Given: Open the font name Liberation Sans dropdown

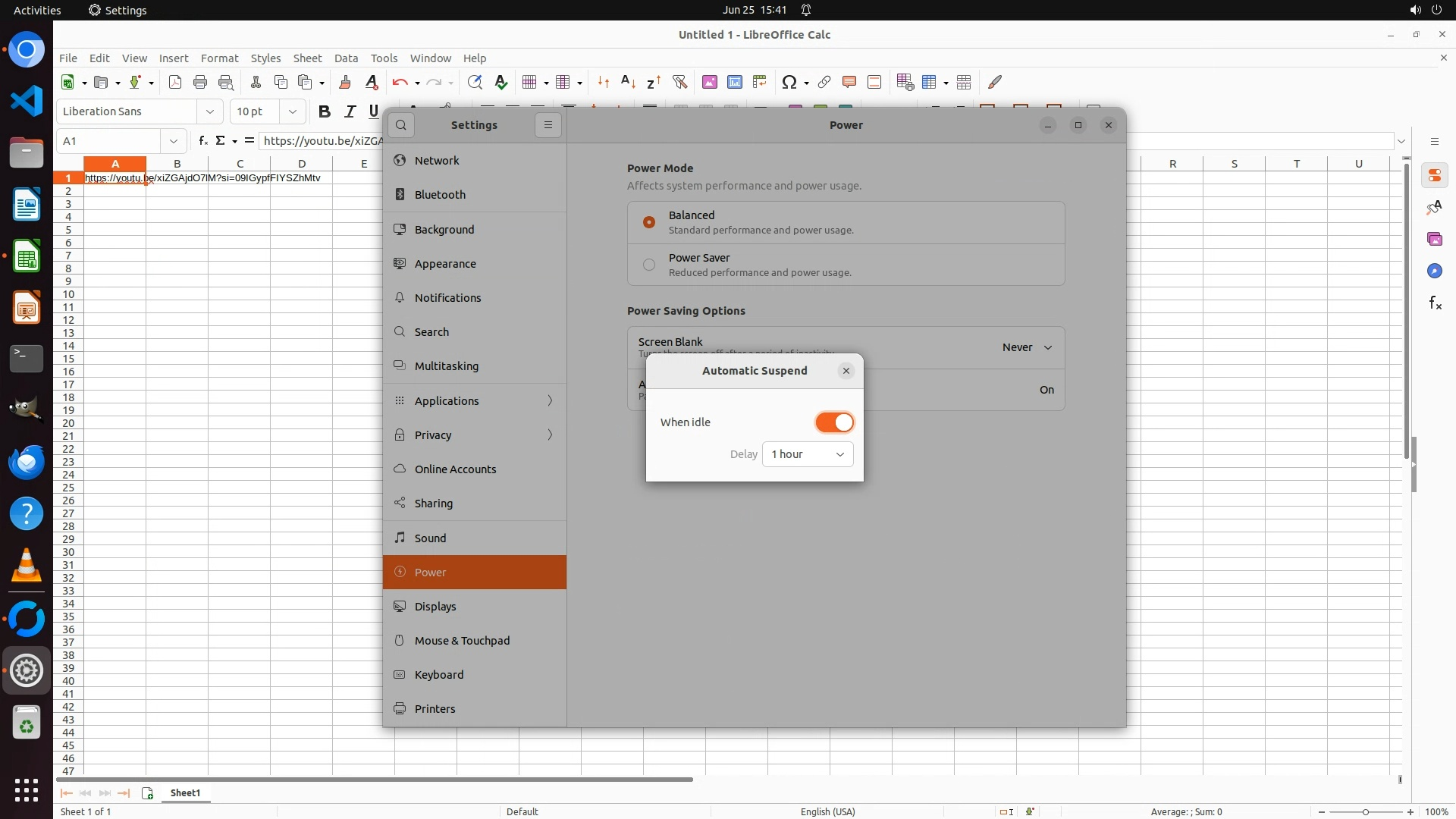Looking at the screenshot, I should point(209,111).
